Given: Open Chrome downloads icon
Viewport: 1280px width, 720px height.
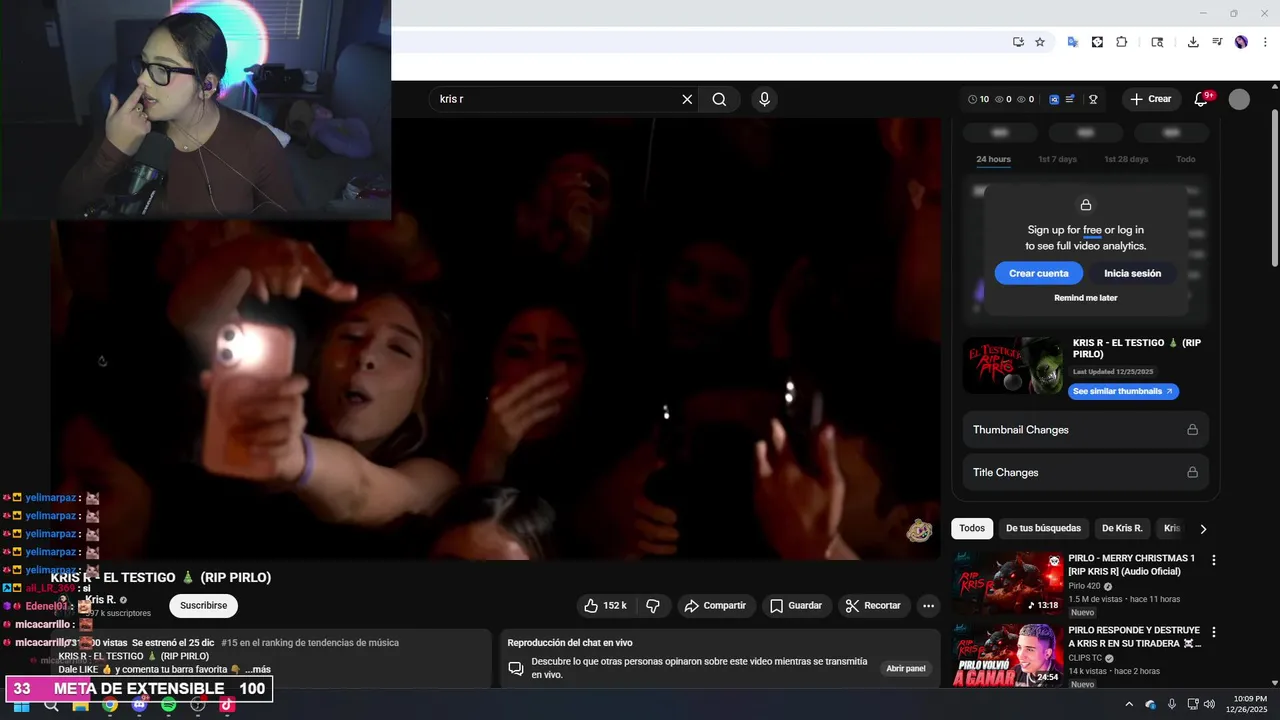Looking at the screenshot, I should [1193, 42].
